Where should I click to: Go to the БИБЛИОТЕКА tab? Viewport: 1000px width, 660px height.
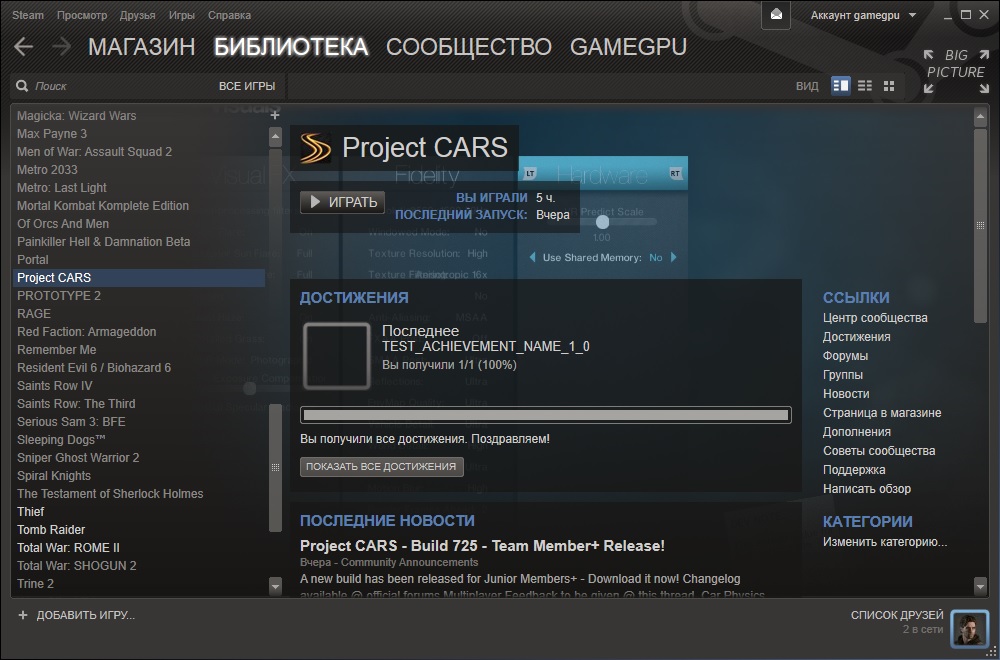291,47
